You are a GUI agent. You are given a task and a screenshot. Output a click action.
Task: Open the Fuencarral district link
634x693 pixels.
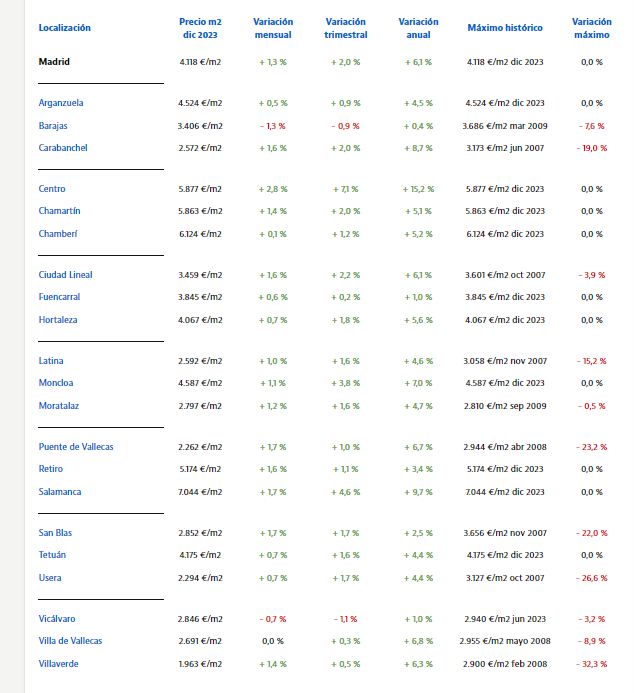pyautogui.click(x=59, y=297)
